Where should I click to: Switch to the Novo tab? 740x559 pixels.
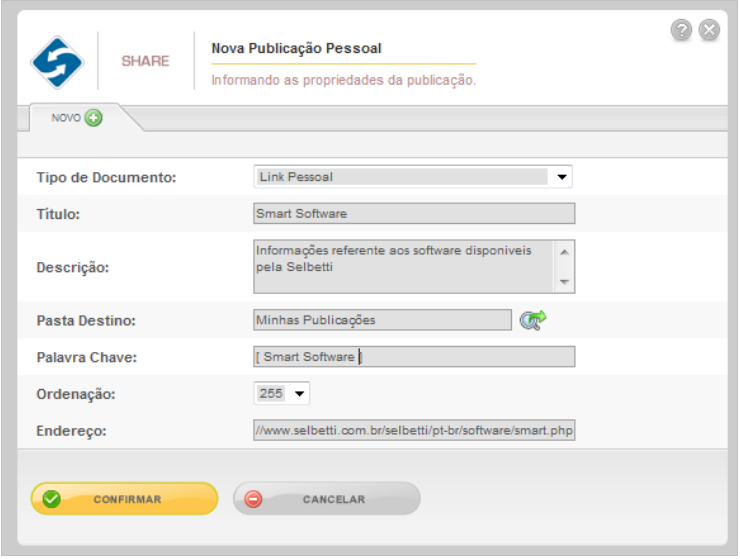(x=76, y=118)
